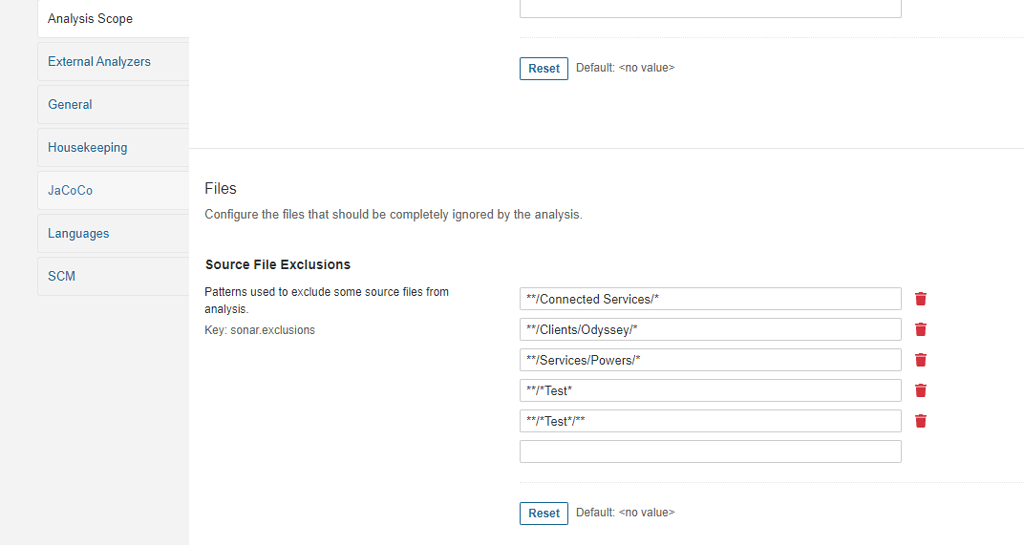The image size is (1024, 545).
Task: Delete the **/*Test*/** exclusion pattern
Action: pyautogui.click(x=921, y=421)
